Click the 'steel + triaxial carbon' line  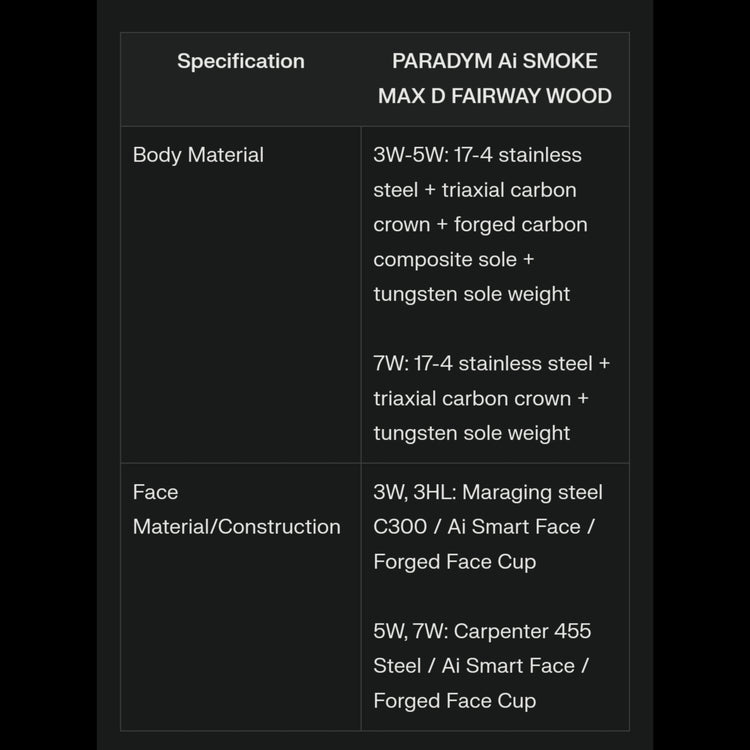(474, 190)
